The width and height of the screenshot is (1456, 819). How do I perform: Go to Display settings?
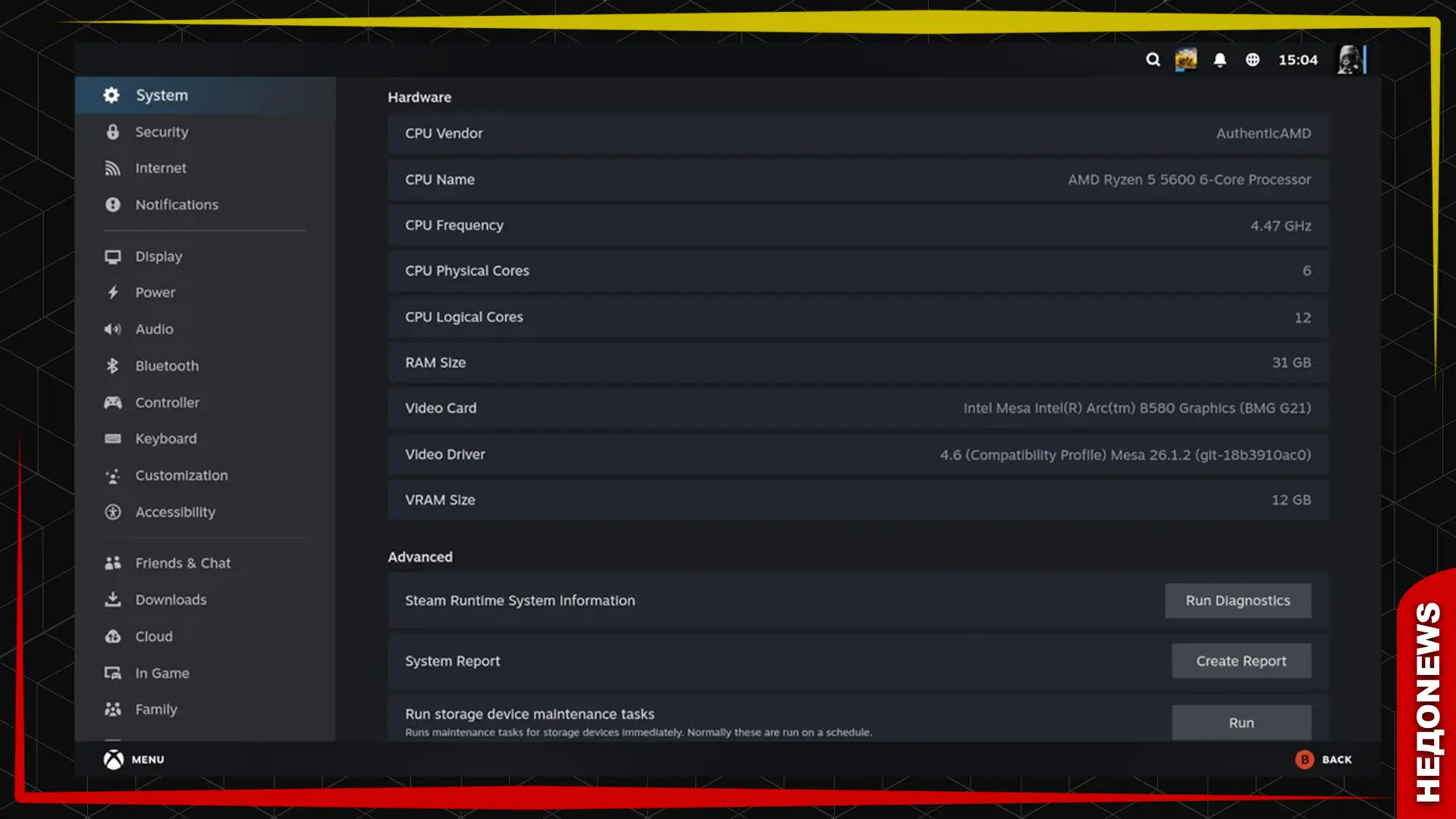[x=205, y=256]
